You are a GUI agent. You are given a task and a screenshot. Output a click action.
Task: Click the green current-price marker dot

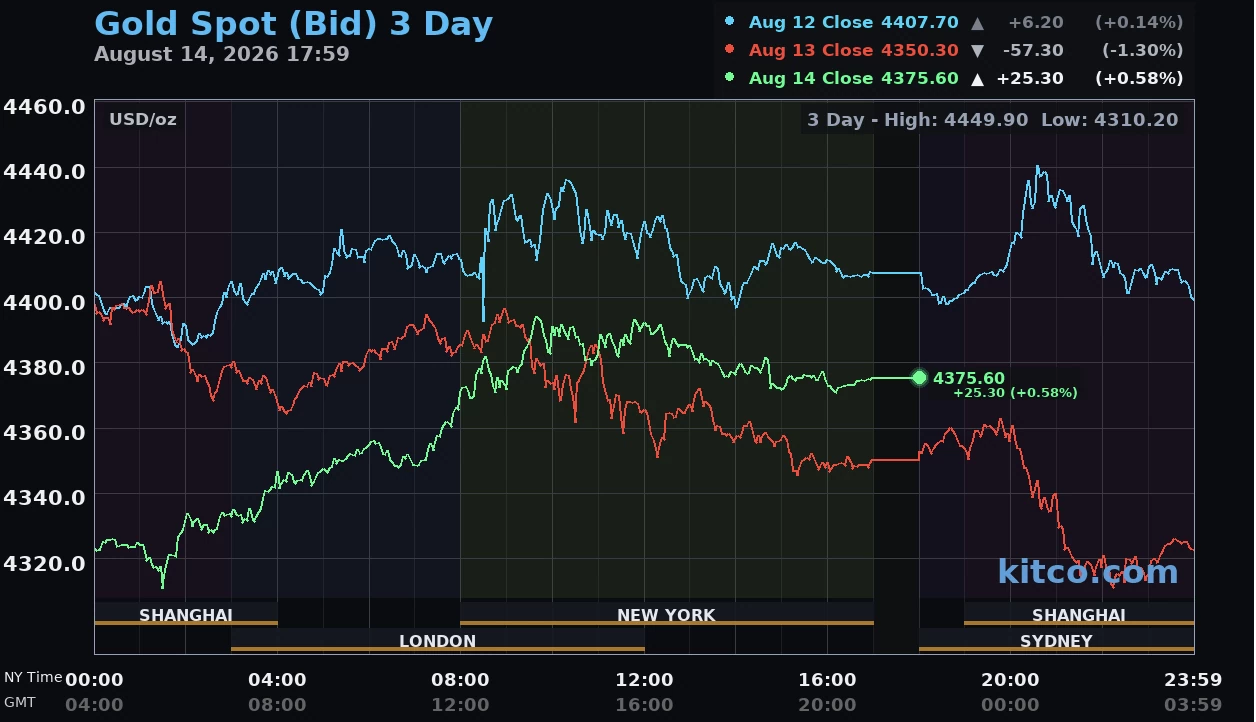click(x=920, y=377)
